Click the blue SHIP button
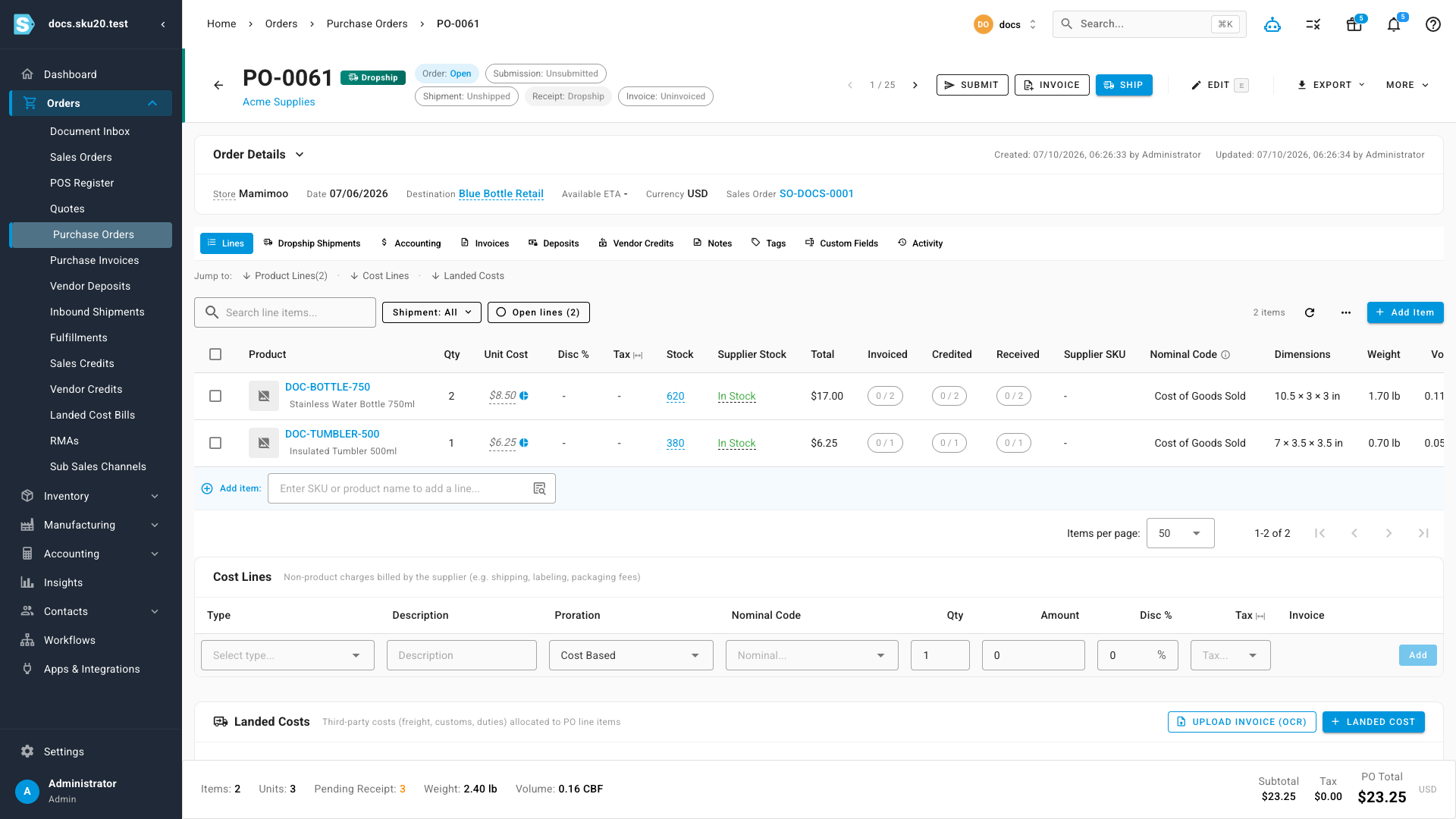The image size is (1456, 819). click(1124, 85)
